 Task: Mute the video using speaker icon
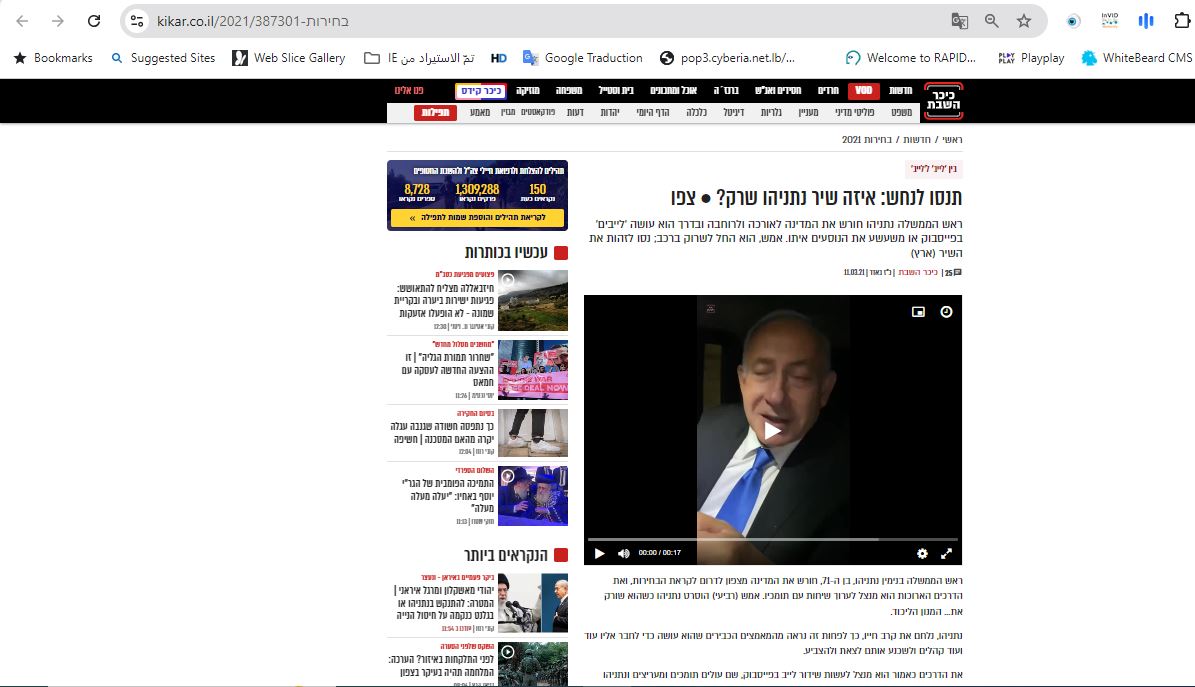pyautogui.click(x=624, y=553)
